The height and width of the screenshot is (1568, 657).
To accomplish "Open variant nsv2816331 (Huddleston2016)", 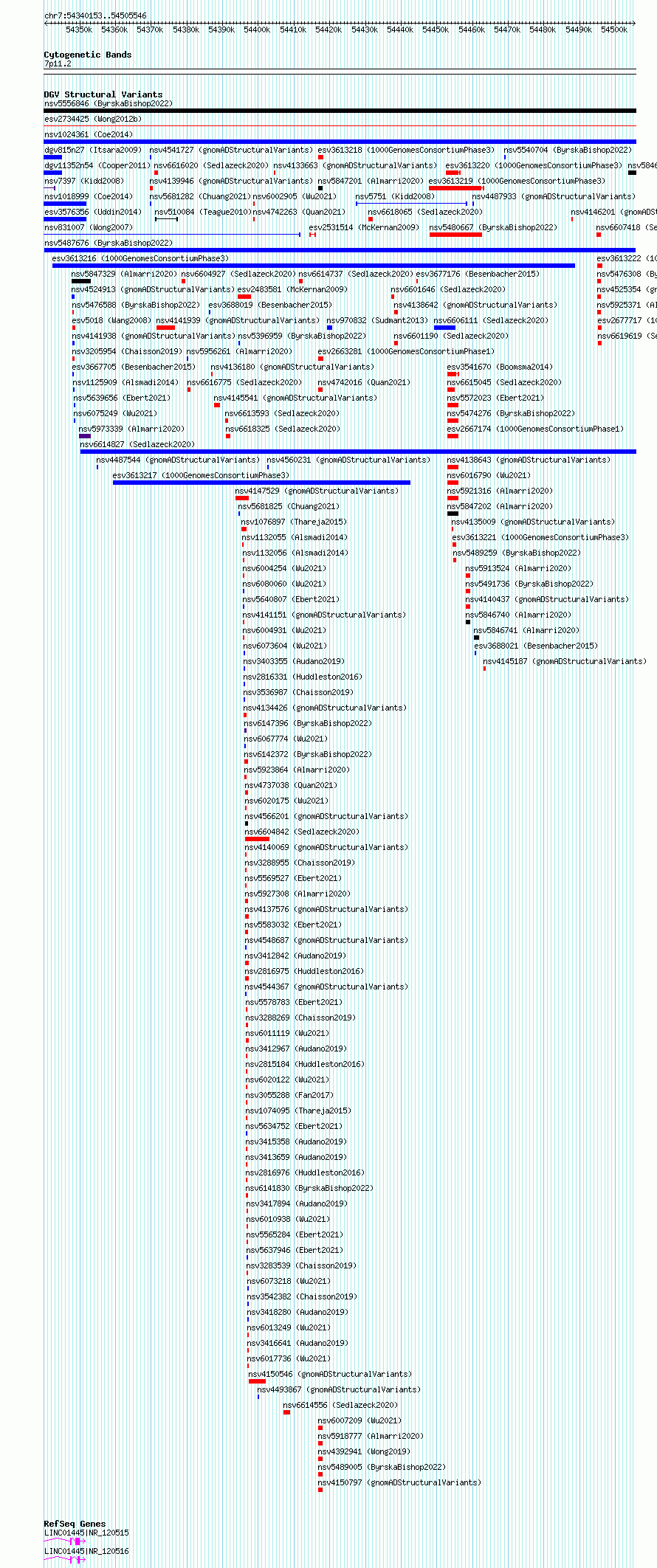I will click(x=303, y=677).
